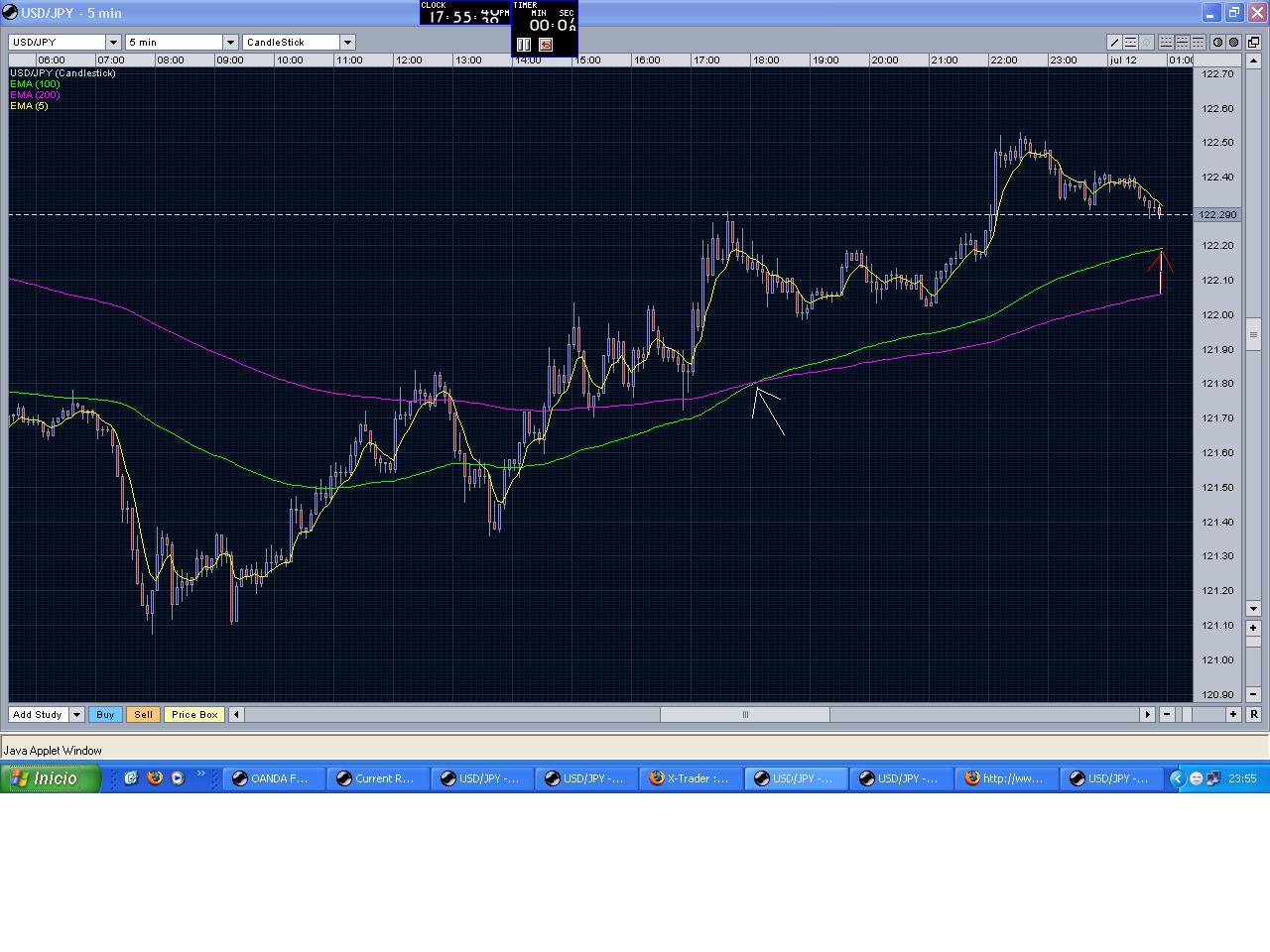Click the vertical scrollbar down arrow
1270x952 pixels.
click(1253, 608)
